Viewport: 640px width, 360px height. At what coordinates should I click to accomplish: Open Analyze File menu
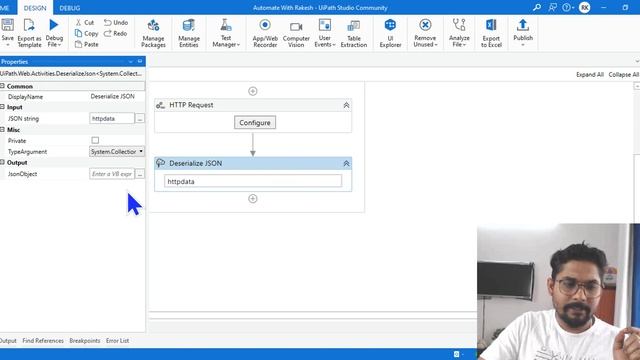click(x=459, y=33)
